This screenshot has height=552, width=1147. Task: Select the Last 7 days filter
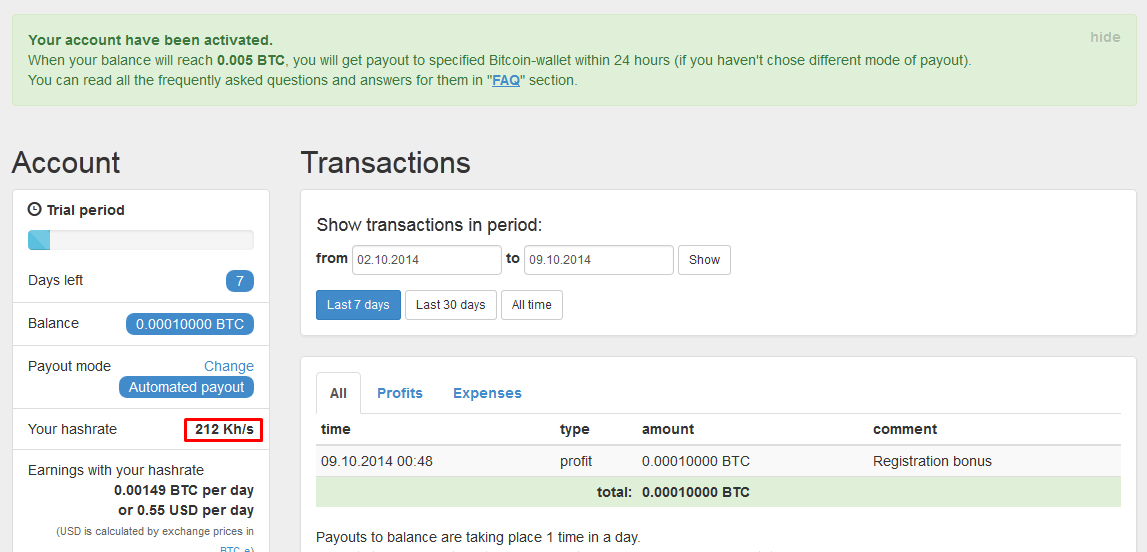click(x=358, y=305)
